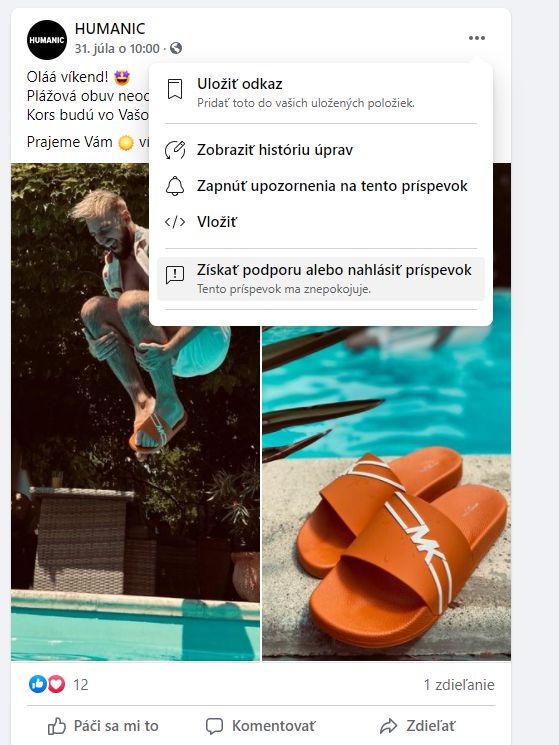Open the three-dot post options menu
The width and height of the screenshot is (559, 745).
pos(476,38)
